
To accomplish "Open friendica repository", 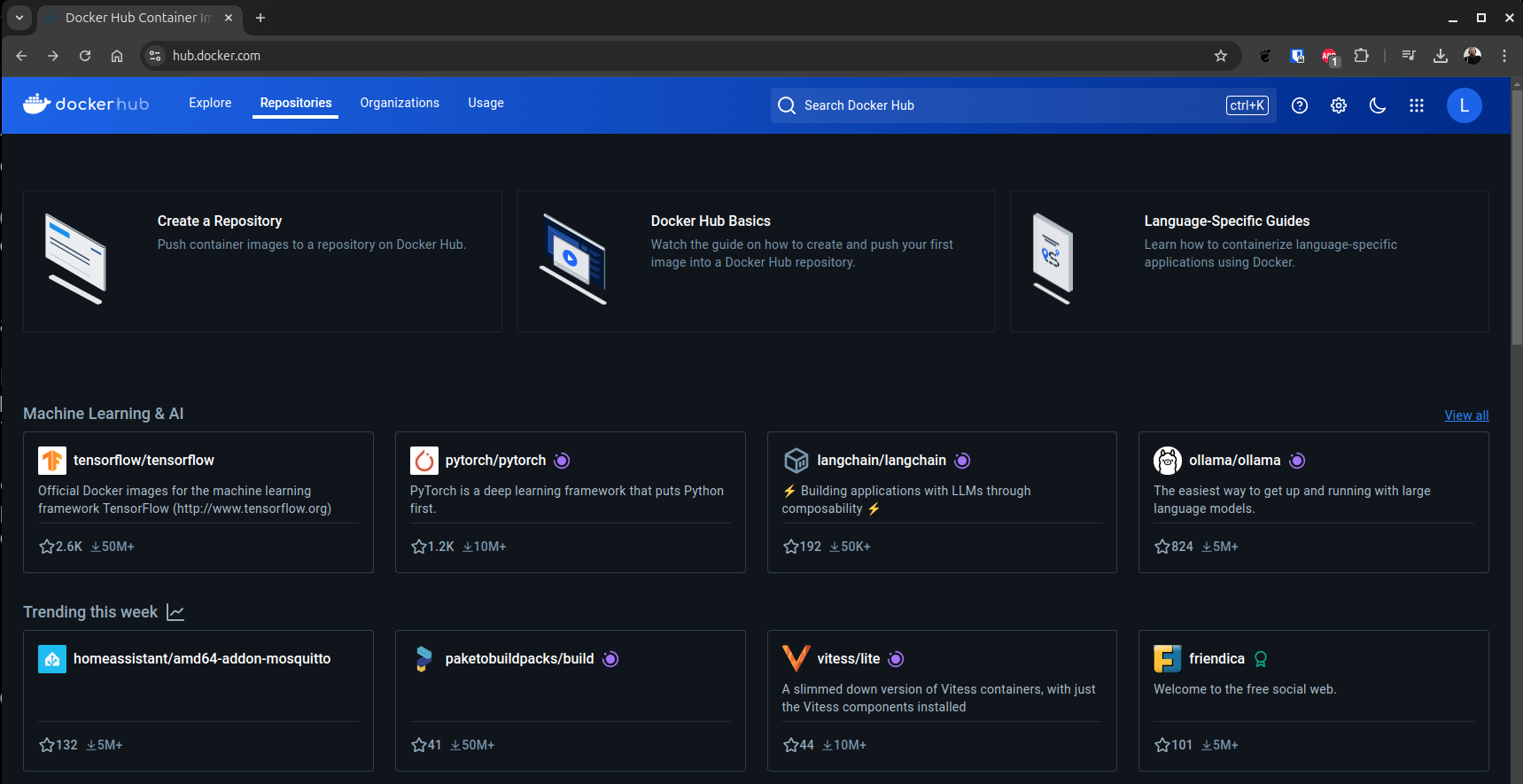I will click(1216, 659).
